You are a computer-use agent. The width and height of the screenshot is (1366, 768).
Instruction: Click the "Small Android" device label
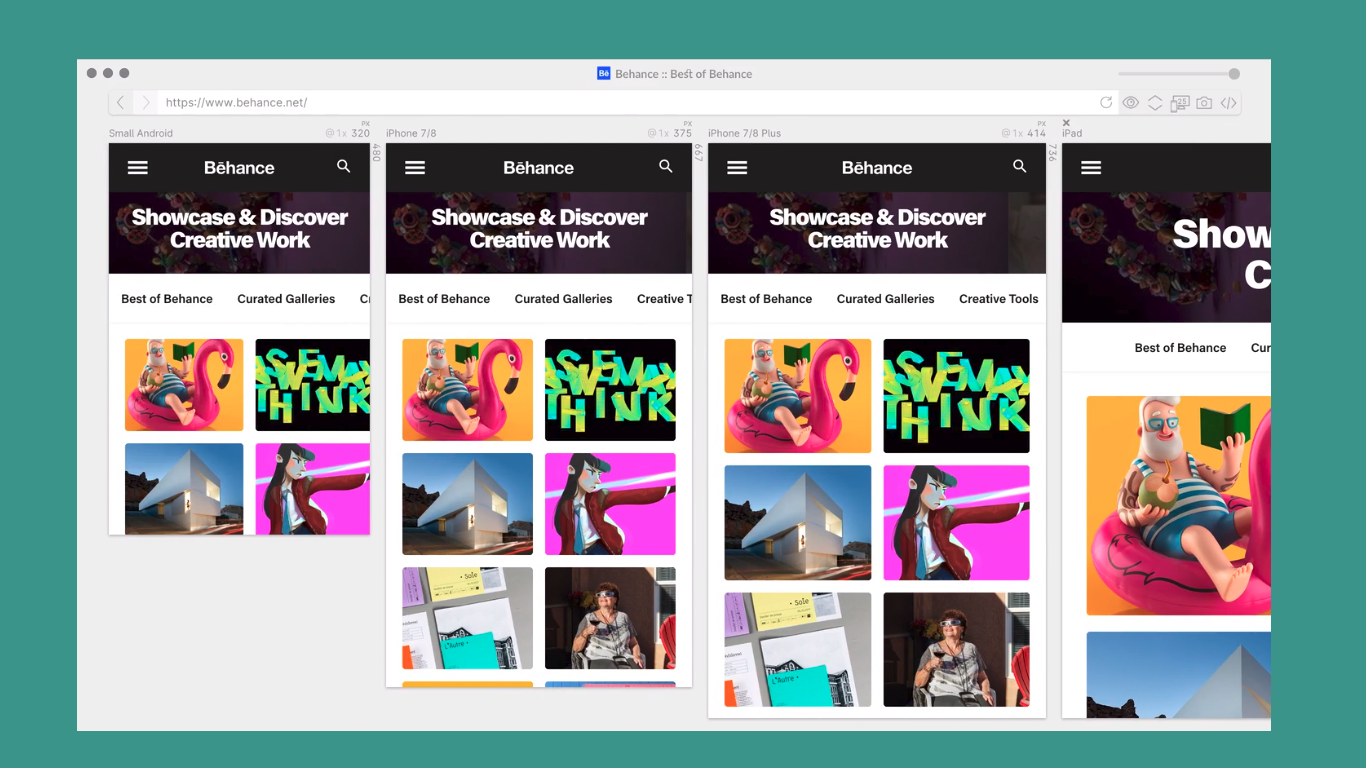[141, 133]
